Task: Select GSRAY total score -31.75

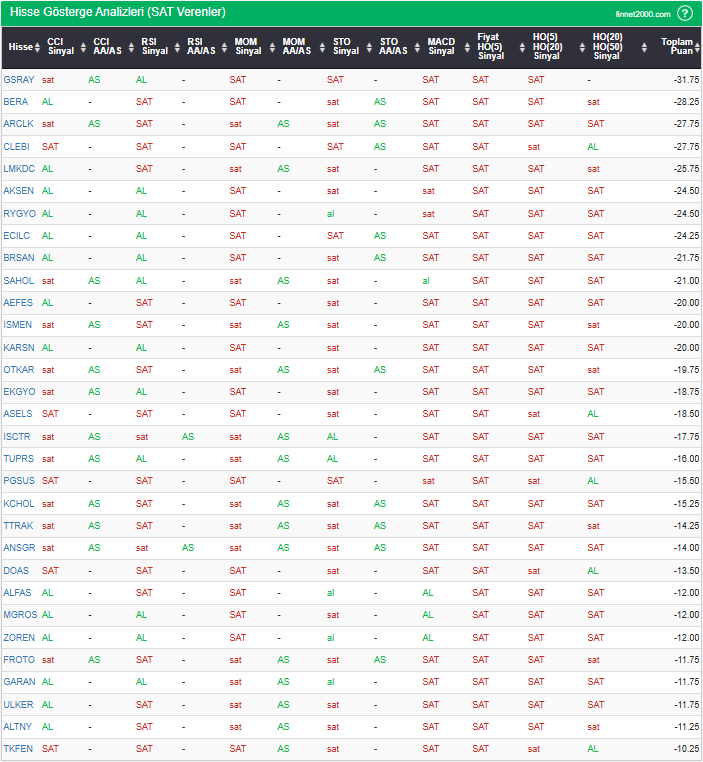Action: click(x=686, y=80)
